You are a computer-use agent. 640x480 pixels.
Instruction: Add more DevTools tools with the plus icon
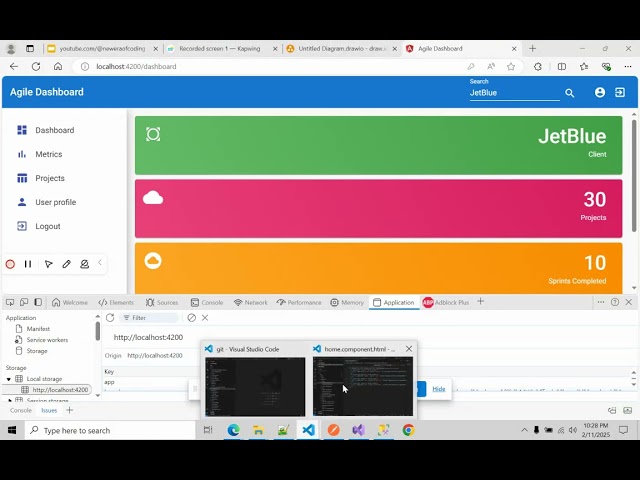(480, 302)
